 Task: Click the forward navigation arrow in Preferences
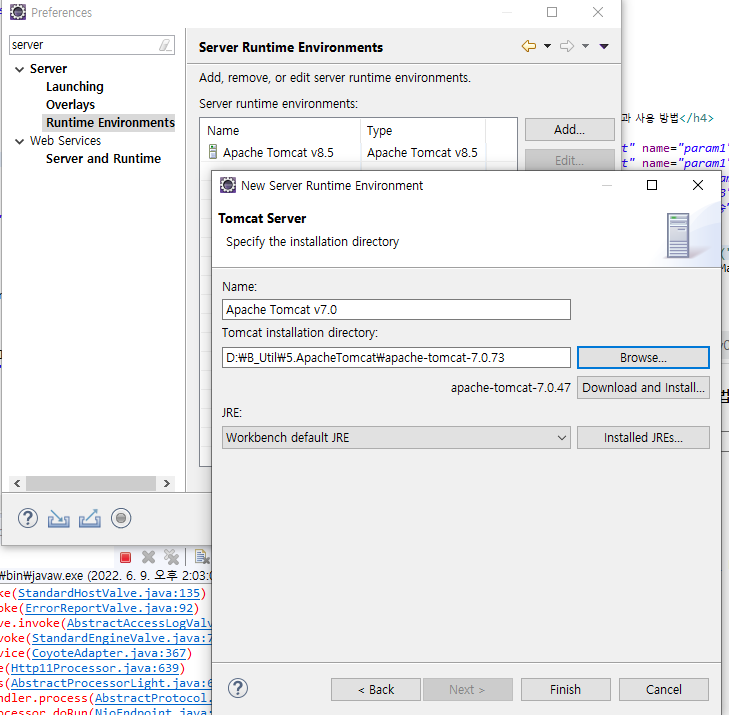click(x=567, y=46)
